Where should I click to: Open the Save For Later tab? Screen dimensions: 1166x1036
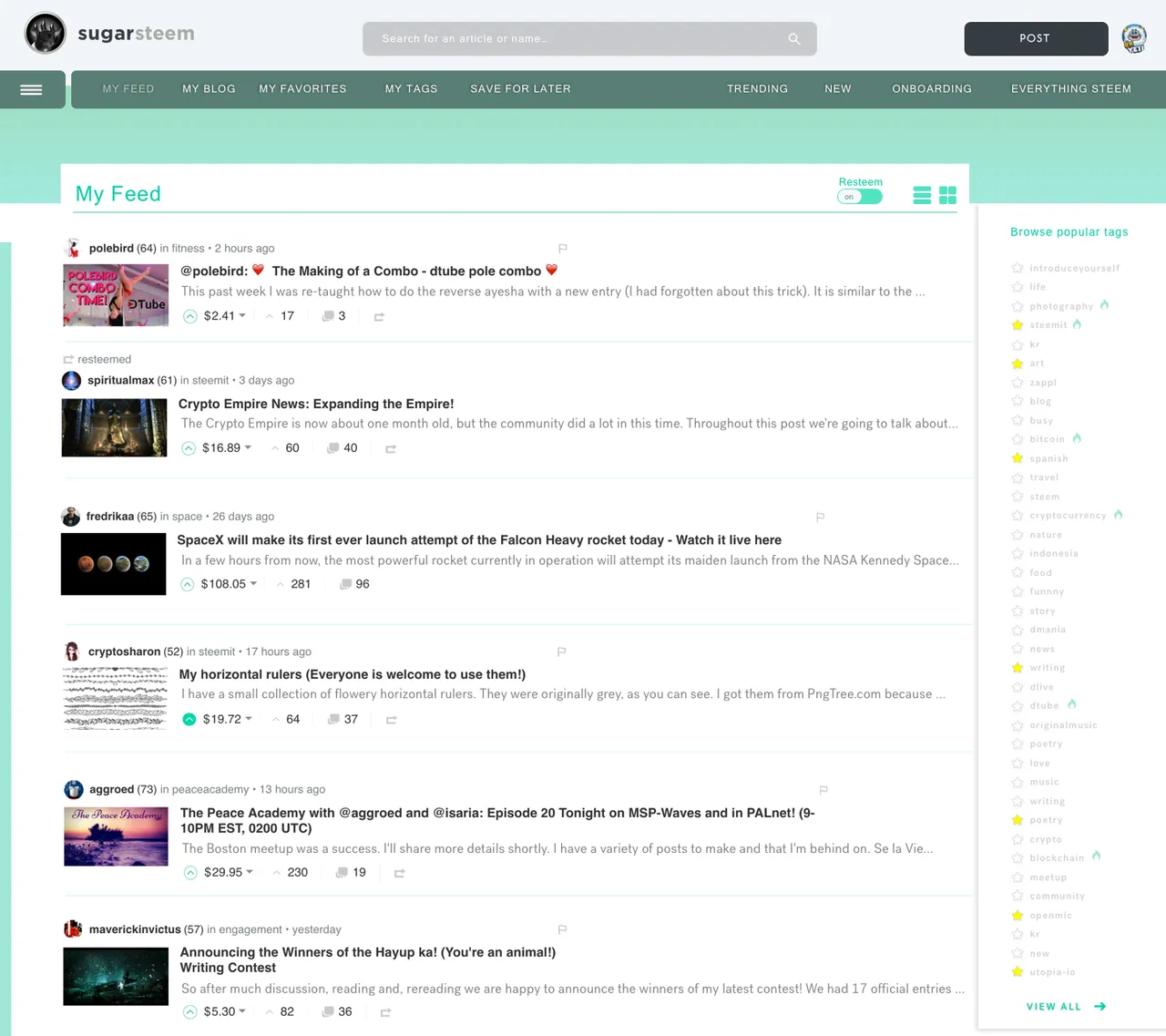(x=520, y=89)
